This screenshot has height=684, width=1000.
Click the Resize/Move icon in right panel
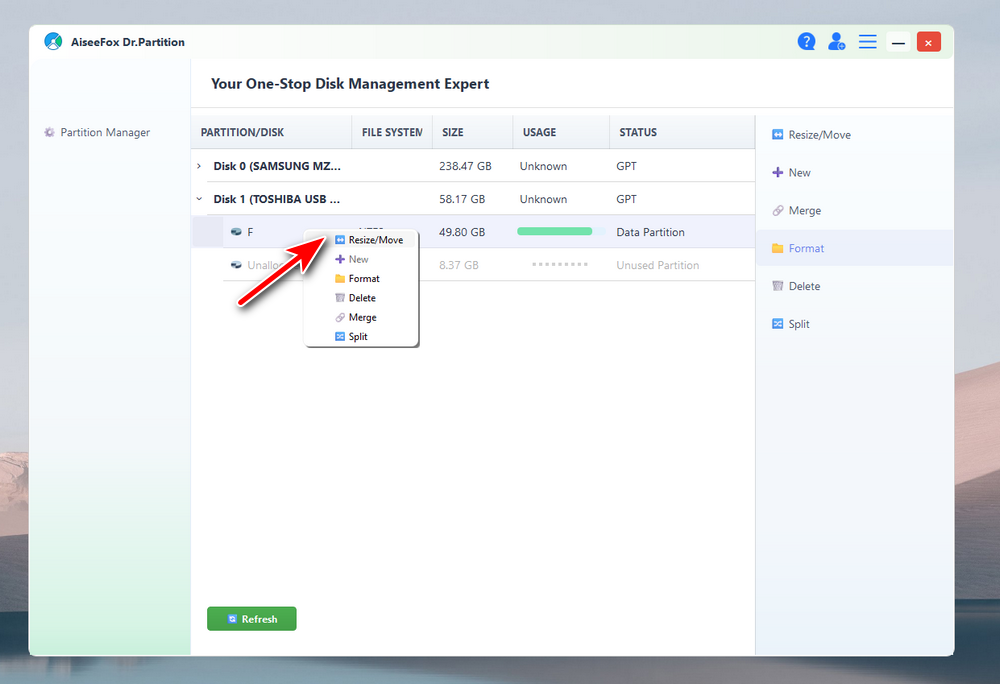pyautogui.click(x=778, y=135)
